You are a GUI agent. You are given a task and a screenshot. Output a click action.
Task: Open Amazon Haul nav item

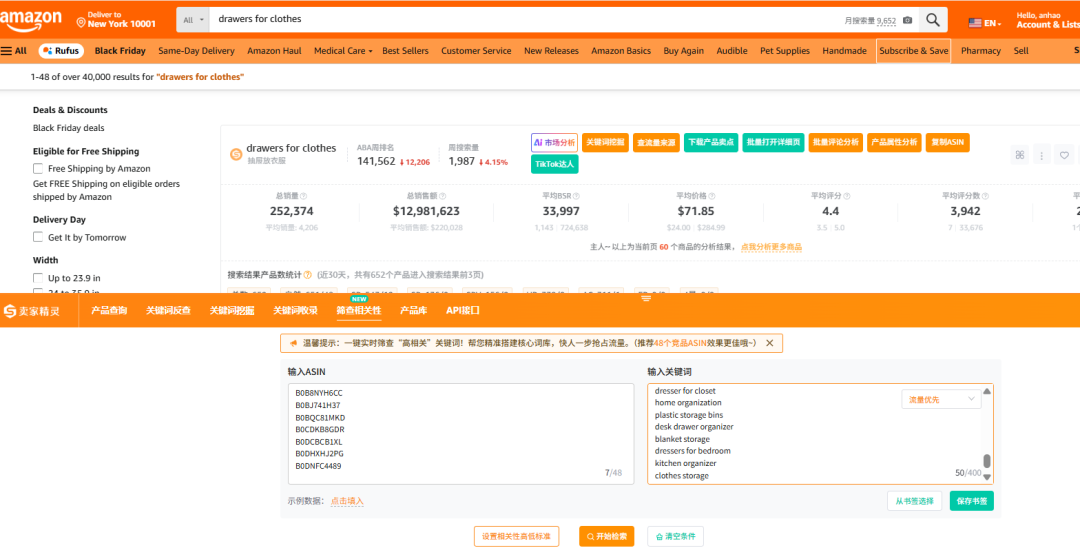(274, 51)
